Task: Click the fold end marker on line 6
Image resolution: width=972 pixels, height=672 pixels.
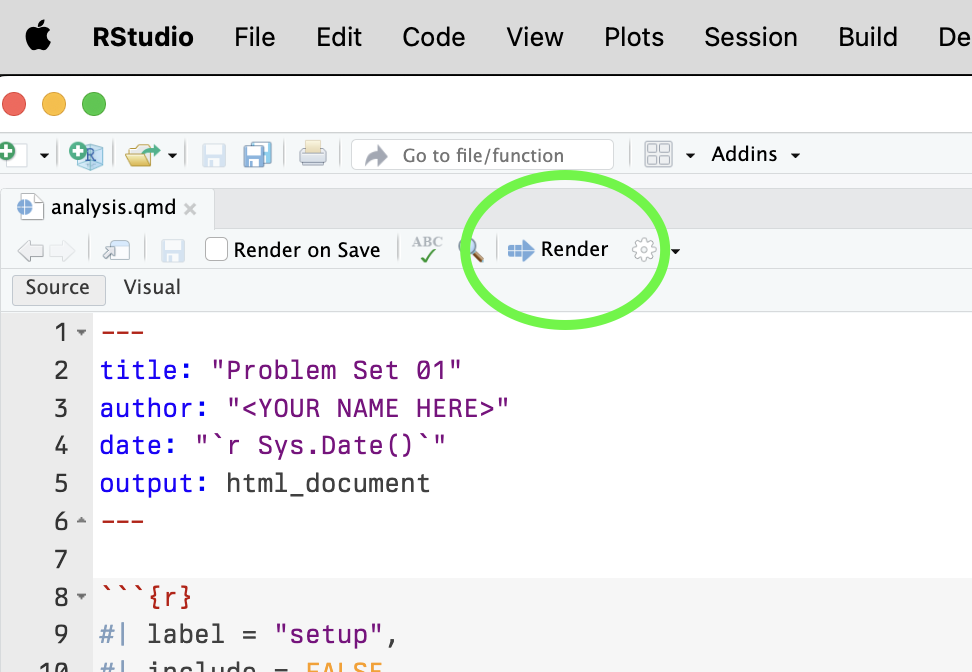Action: click(x=81, y=521)
